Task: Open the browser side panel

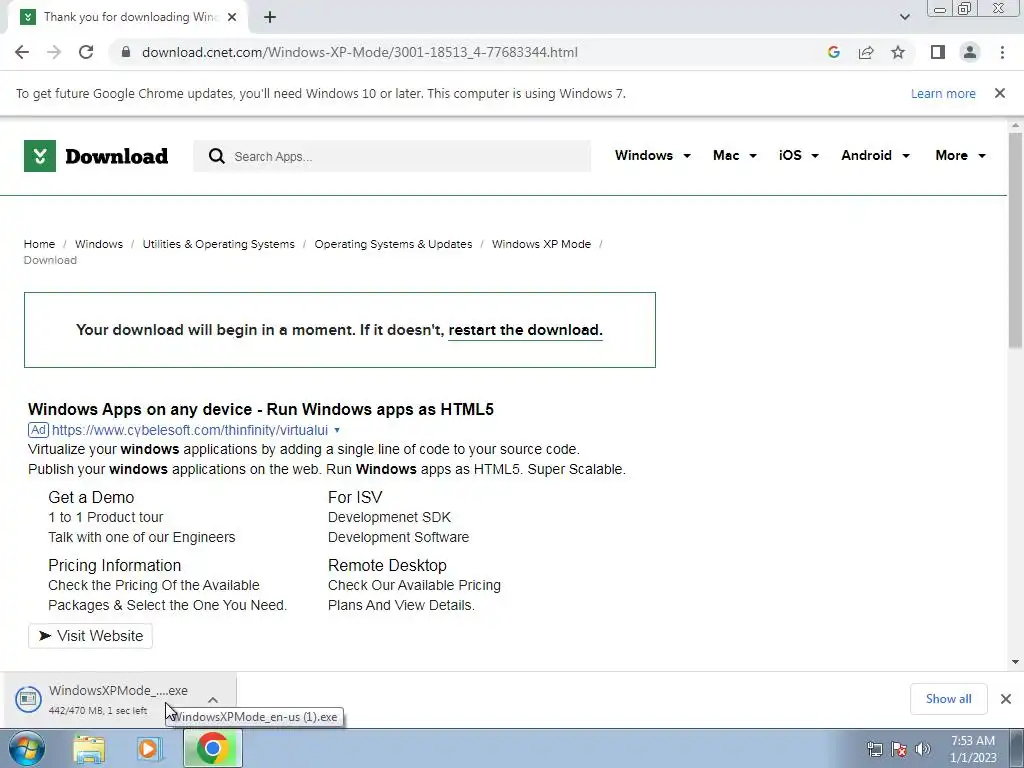Action: click(x=938, y=52)
